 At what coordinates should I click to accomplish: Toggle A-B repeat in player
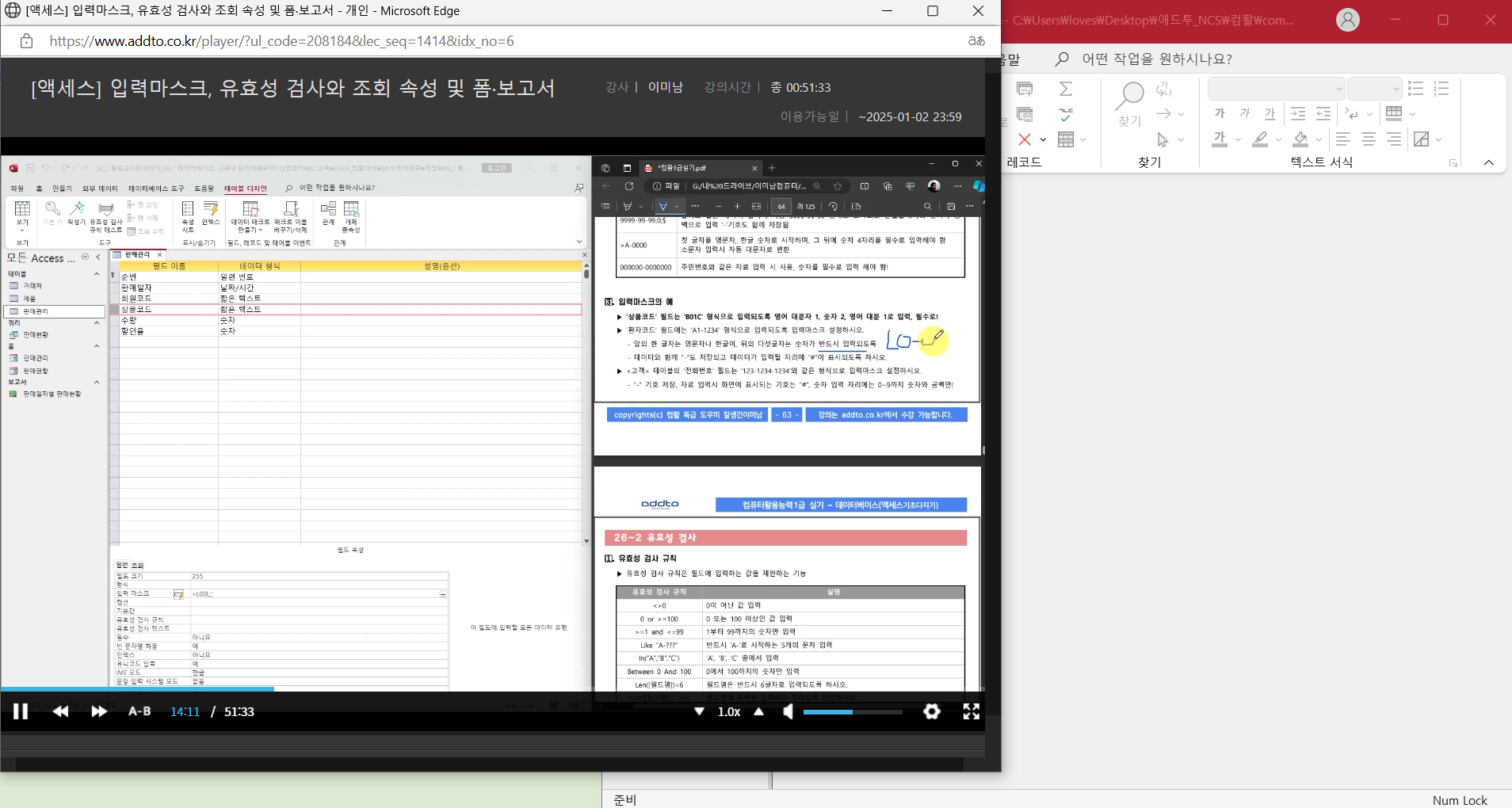(x=139, y=711)
